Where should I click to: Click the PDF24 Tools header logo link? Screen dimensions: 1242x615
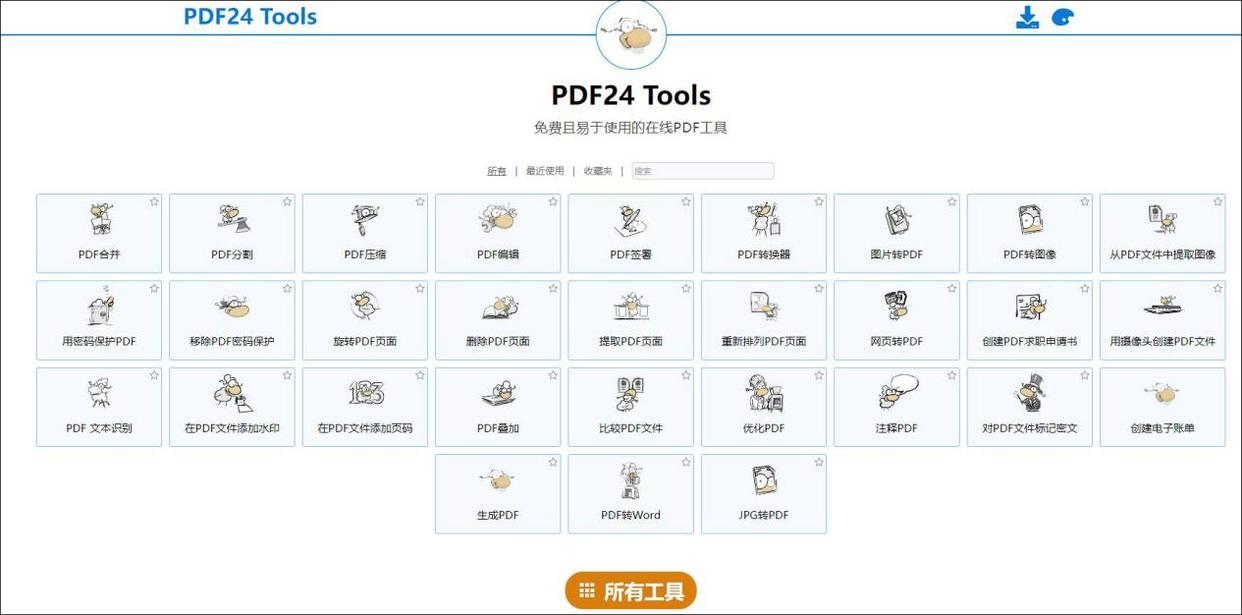[250, 17]
